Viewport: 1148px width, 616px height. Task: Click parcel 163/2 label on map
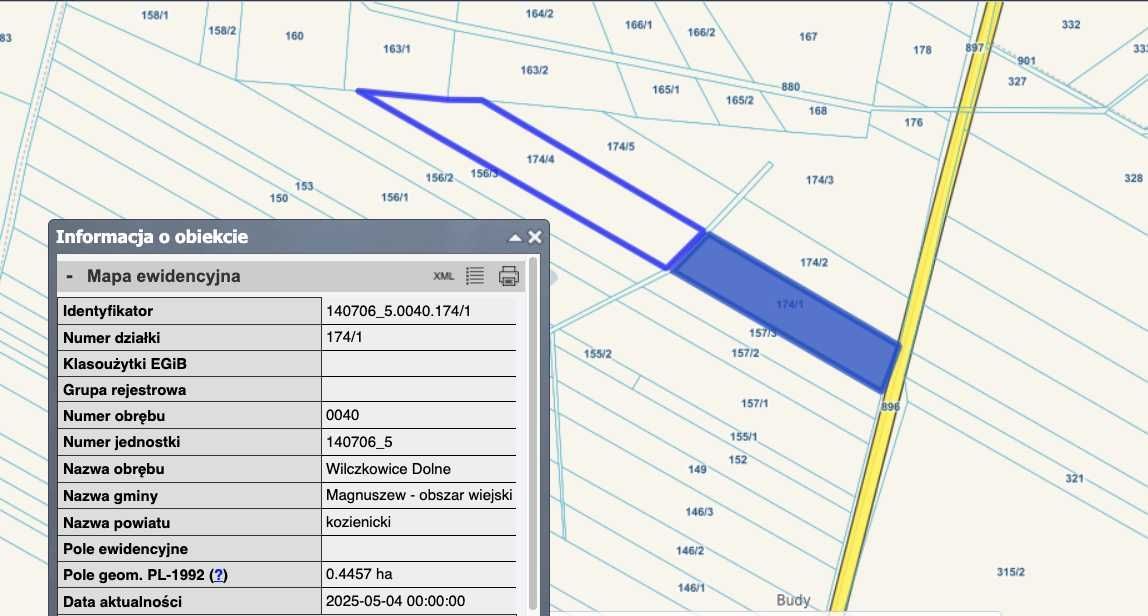tap(534, 70)
